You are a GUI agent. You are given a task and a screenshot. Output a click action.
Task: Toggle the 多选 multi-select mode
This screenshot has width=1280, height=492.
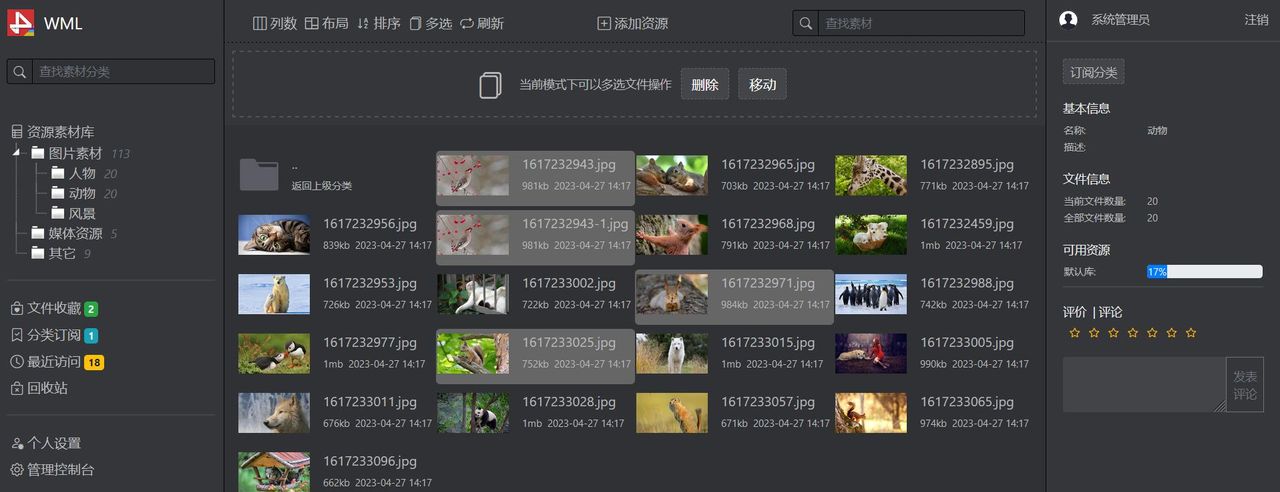pyautogui.click(x=430, y=23)
